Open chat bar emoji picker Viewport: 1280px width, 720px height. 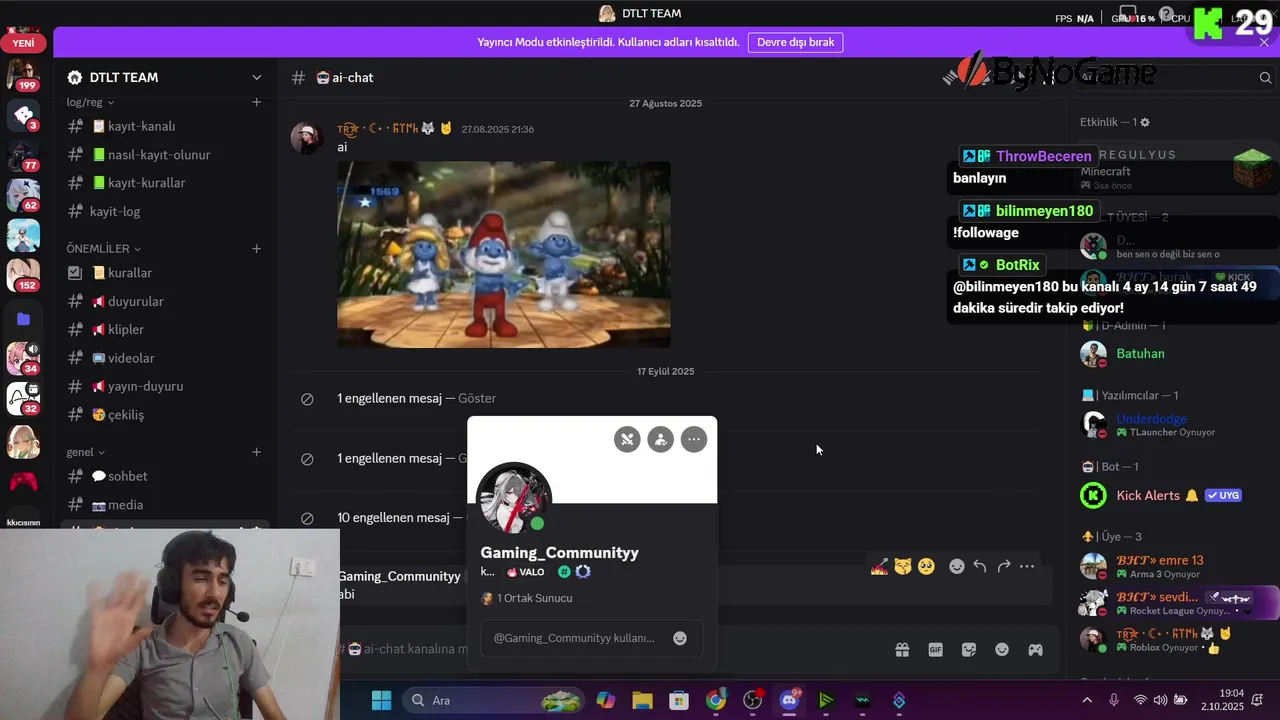(x=1002, y=650)
